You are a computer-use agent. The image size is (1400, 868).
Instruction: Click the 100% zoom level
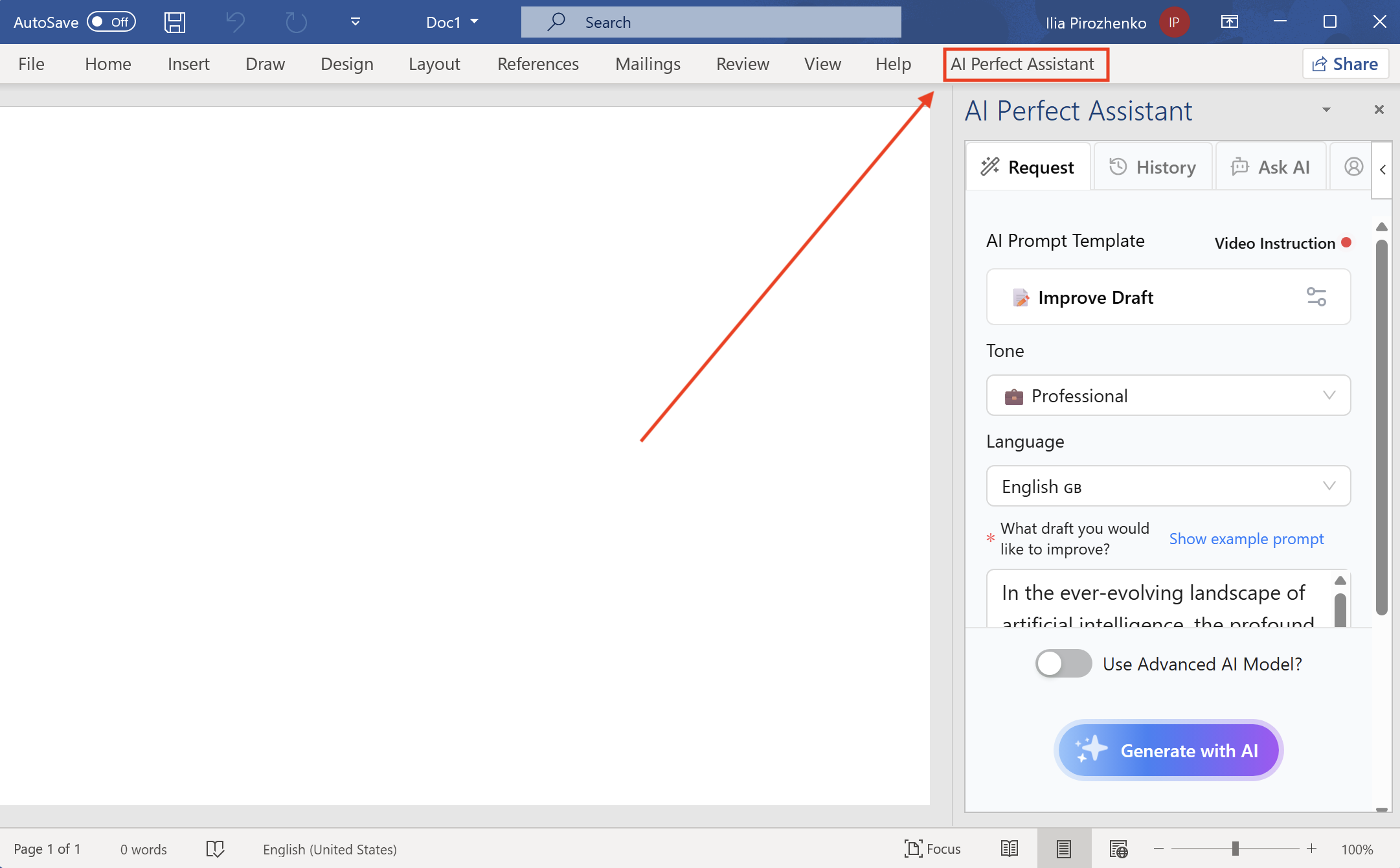(1357, 849)
